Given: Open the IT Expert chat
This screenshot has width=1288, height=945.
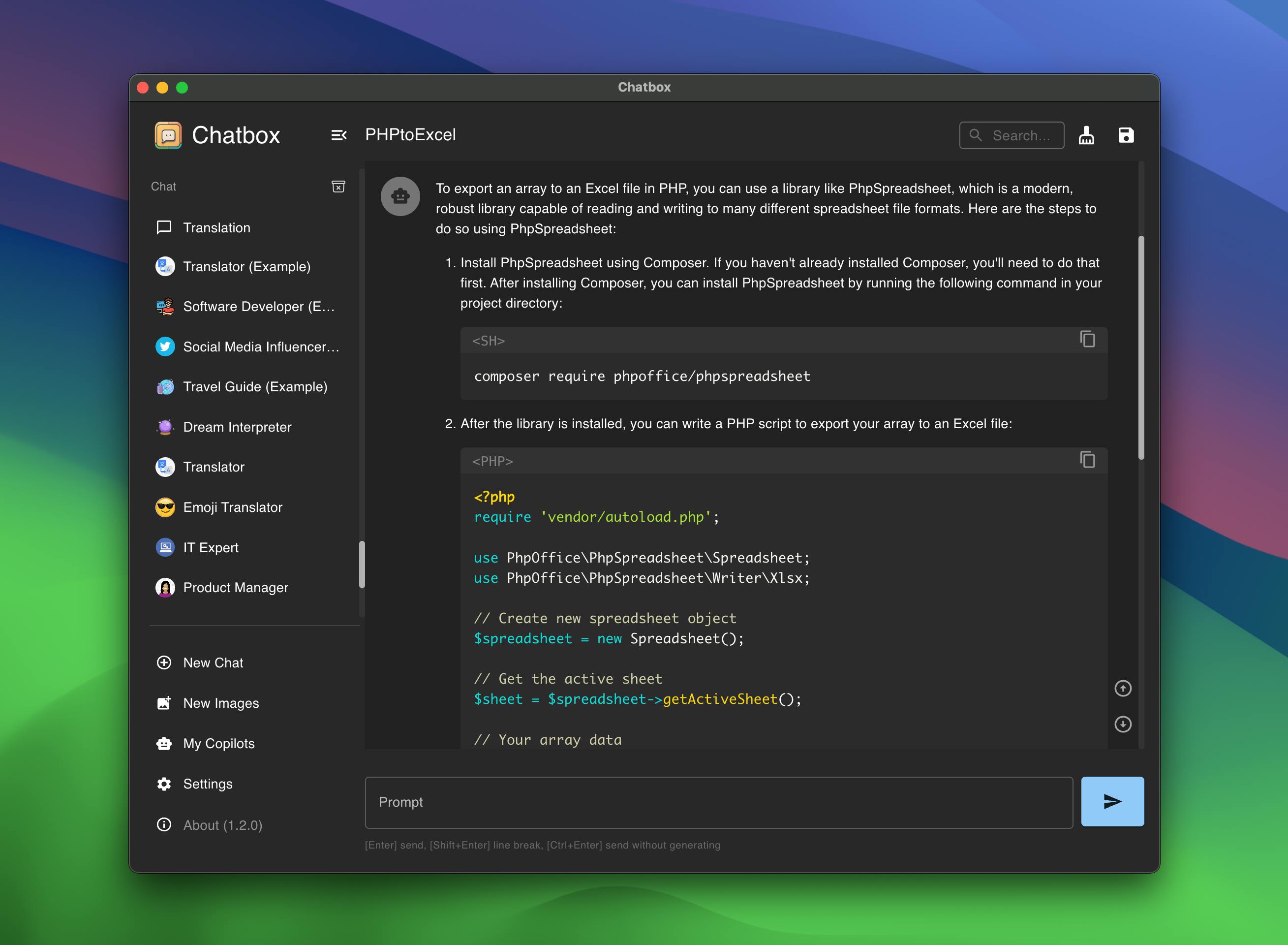Looking at the screenshot, I should [x=250, y=547].
